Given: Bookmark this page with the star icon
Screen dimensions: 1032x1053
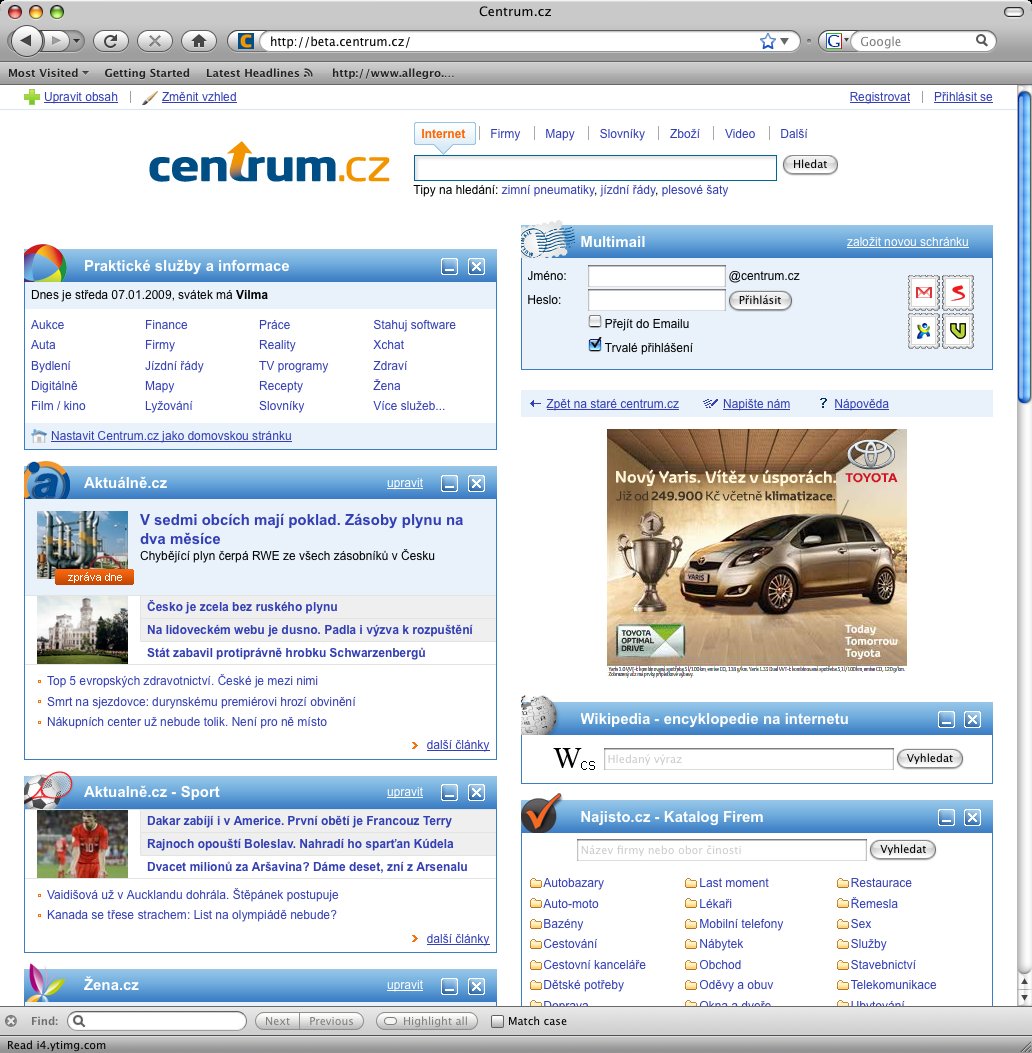Looking at the screenshot, I should [767, 41].
